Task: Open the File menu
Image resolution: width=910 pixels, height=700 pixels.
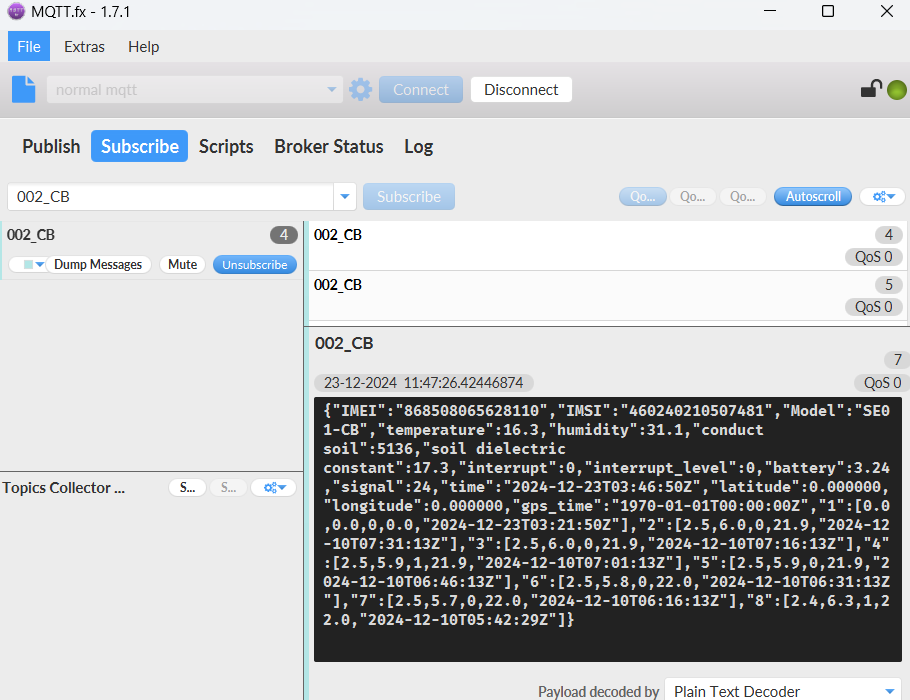Action: coord(29,46)
